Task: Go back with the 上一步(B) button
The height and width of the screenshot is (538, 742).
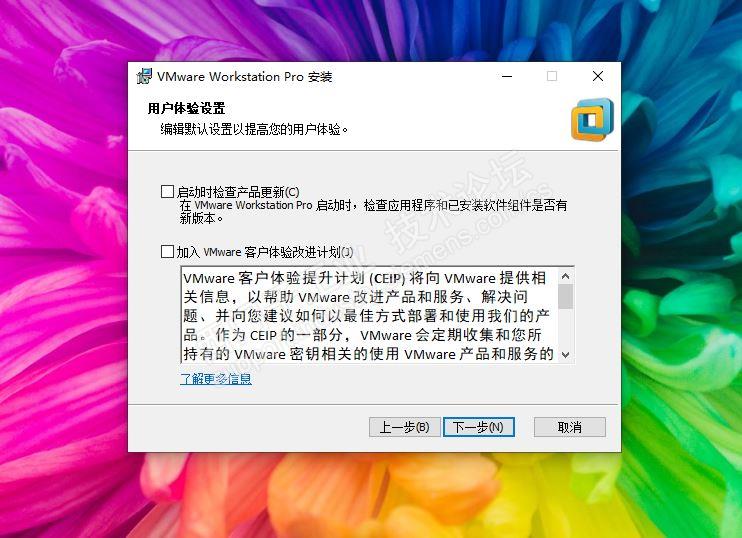Action: (x=405, y=427)
